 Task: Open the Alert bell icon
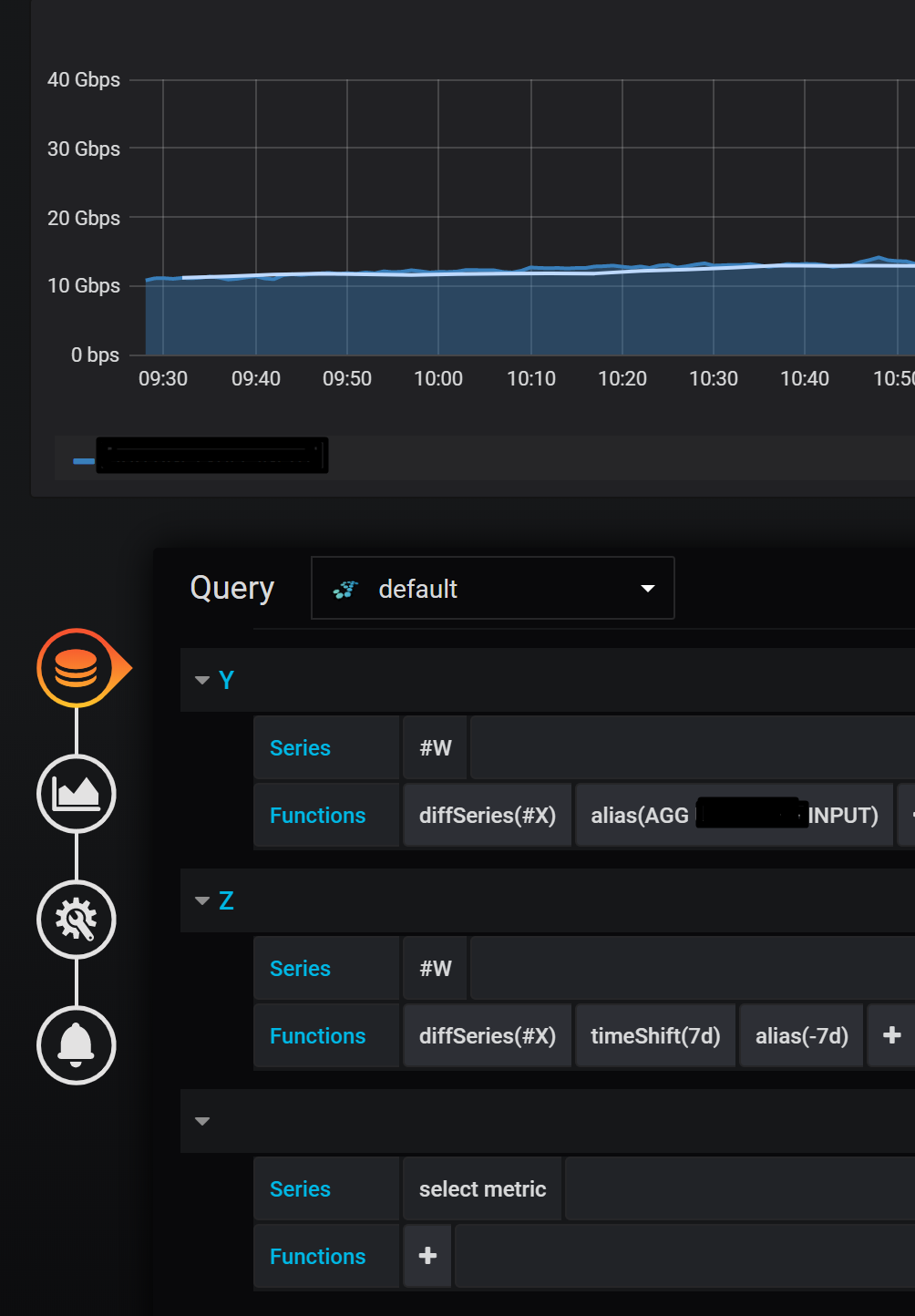[x=77, y=1045]
